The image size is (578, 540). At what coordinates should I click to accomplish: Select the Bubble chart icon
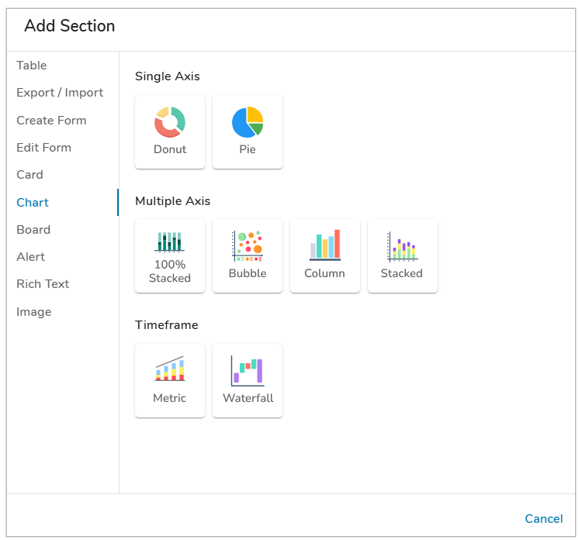247,246
